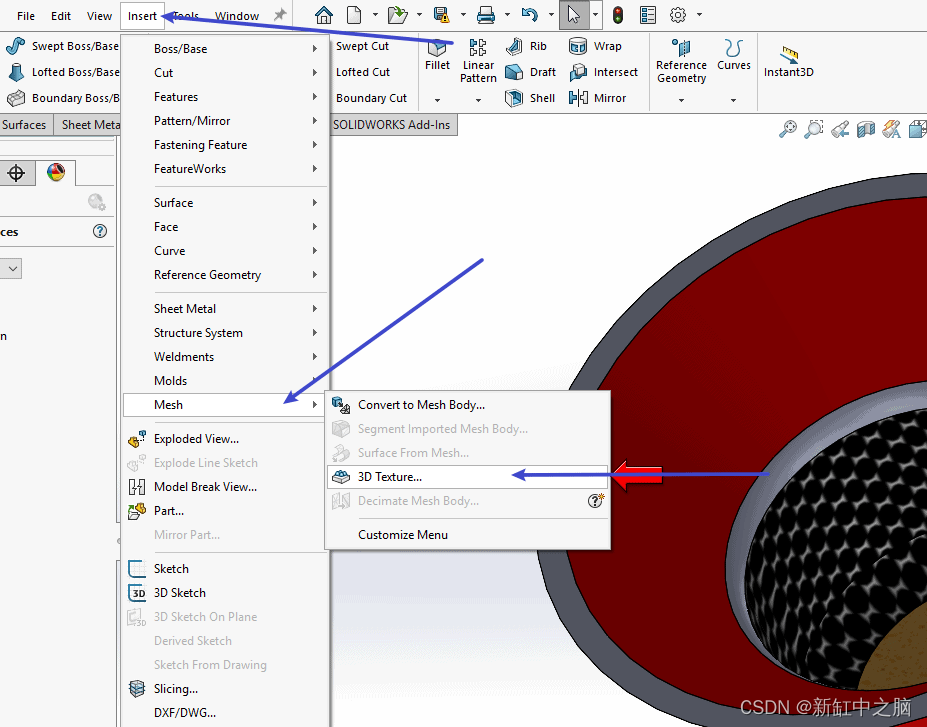927x727 pixels.
Task: Select the Linear Pattern tool
Action: [478, 61]
